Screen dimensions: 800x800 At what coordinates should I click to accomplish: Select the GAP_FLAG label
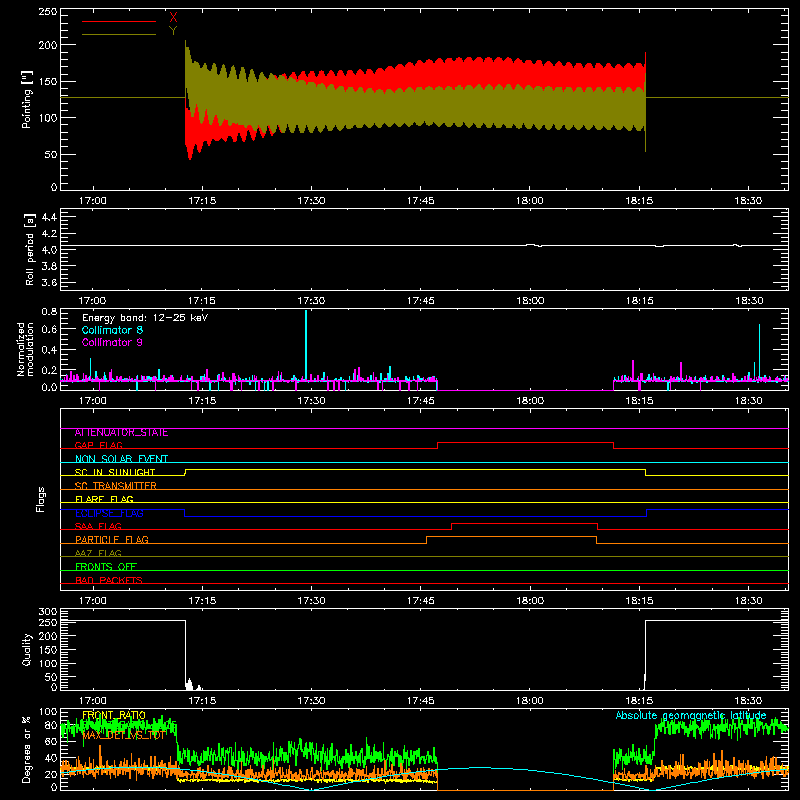(98, 445)
